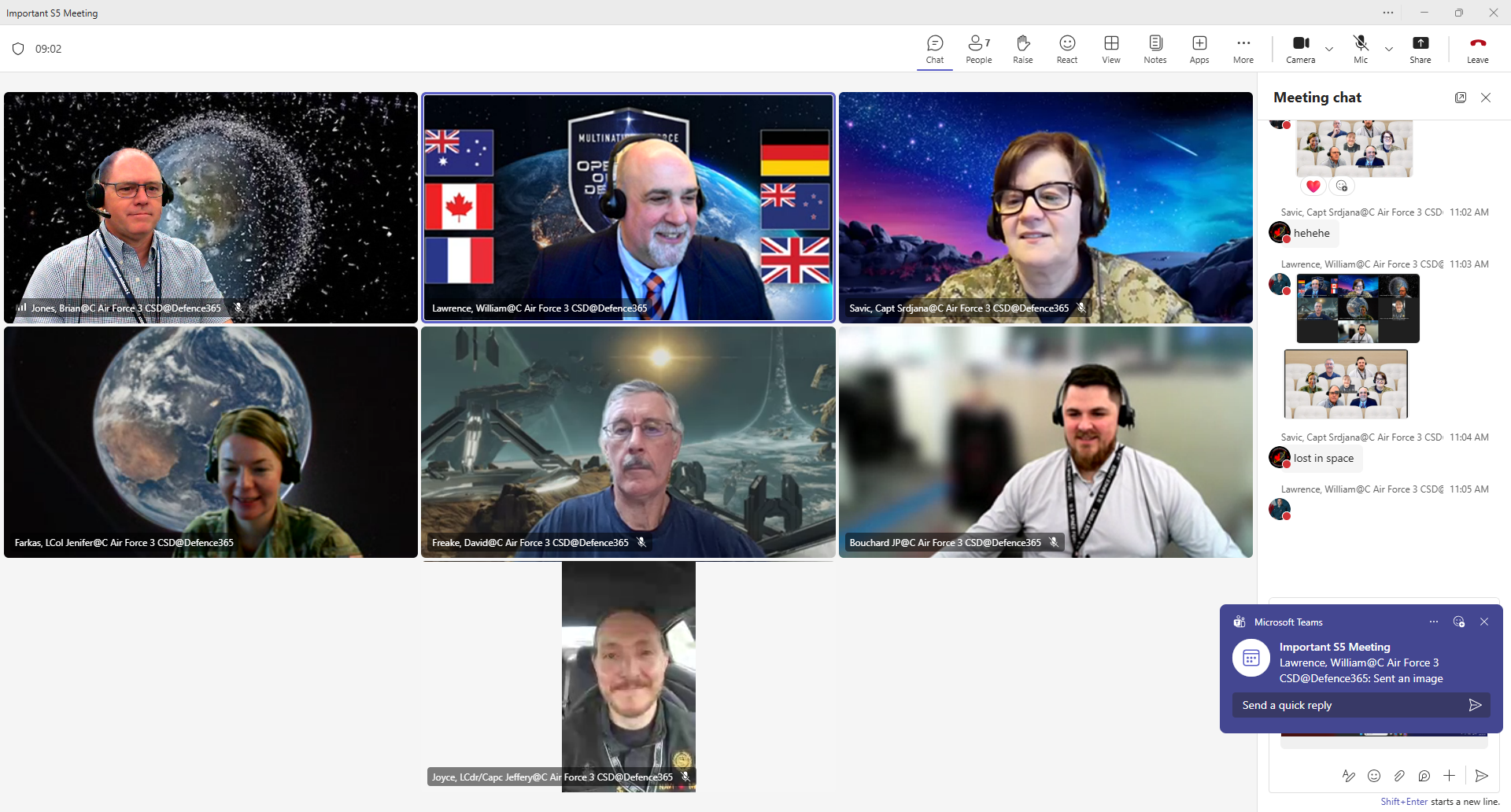The height and width of the screenshot is (812, 1511).
Task: Send the chat message
Action: [1482, 776]
